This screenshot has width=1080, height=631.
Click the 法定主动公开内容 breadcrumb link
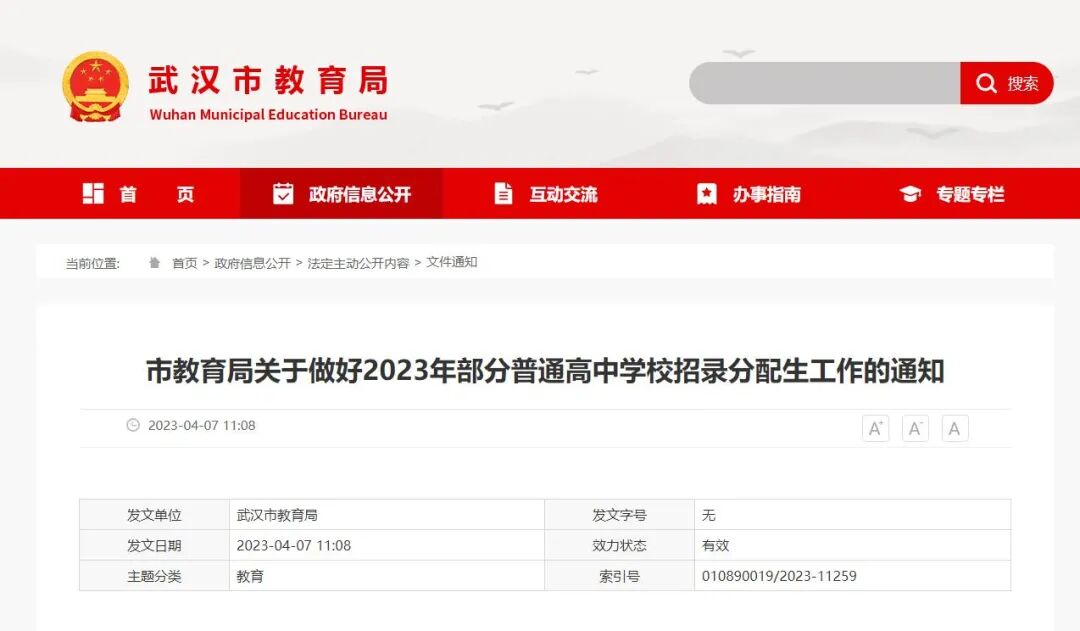click(361, 262)
